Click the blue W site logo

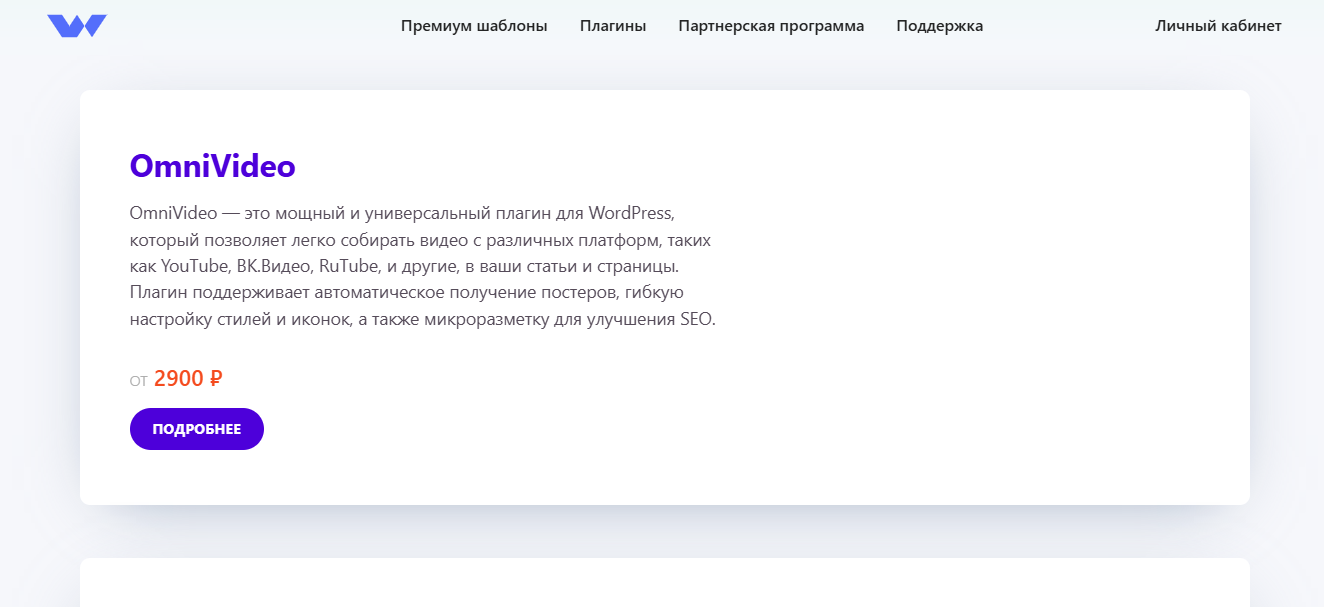(77, 26)
